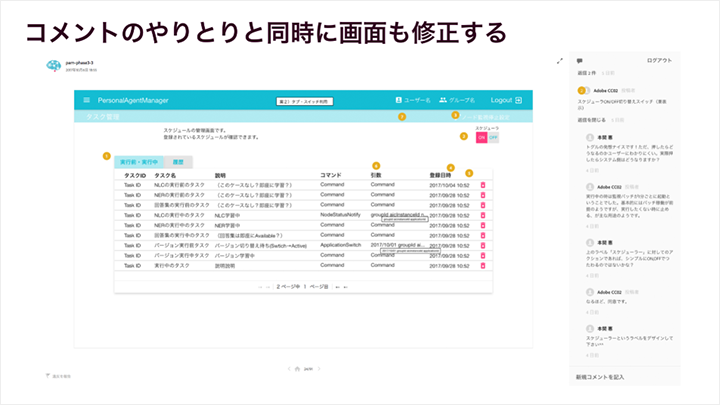Turn the scheduler switch OFF

493,137
